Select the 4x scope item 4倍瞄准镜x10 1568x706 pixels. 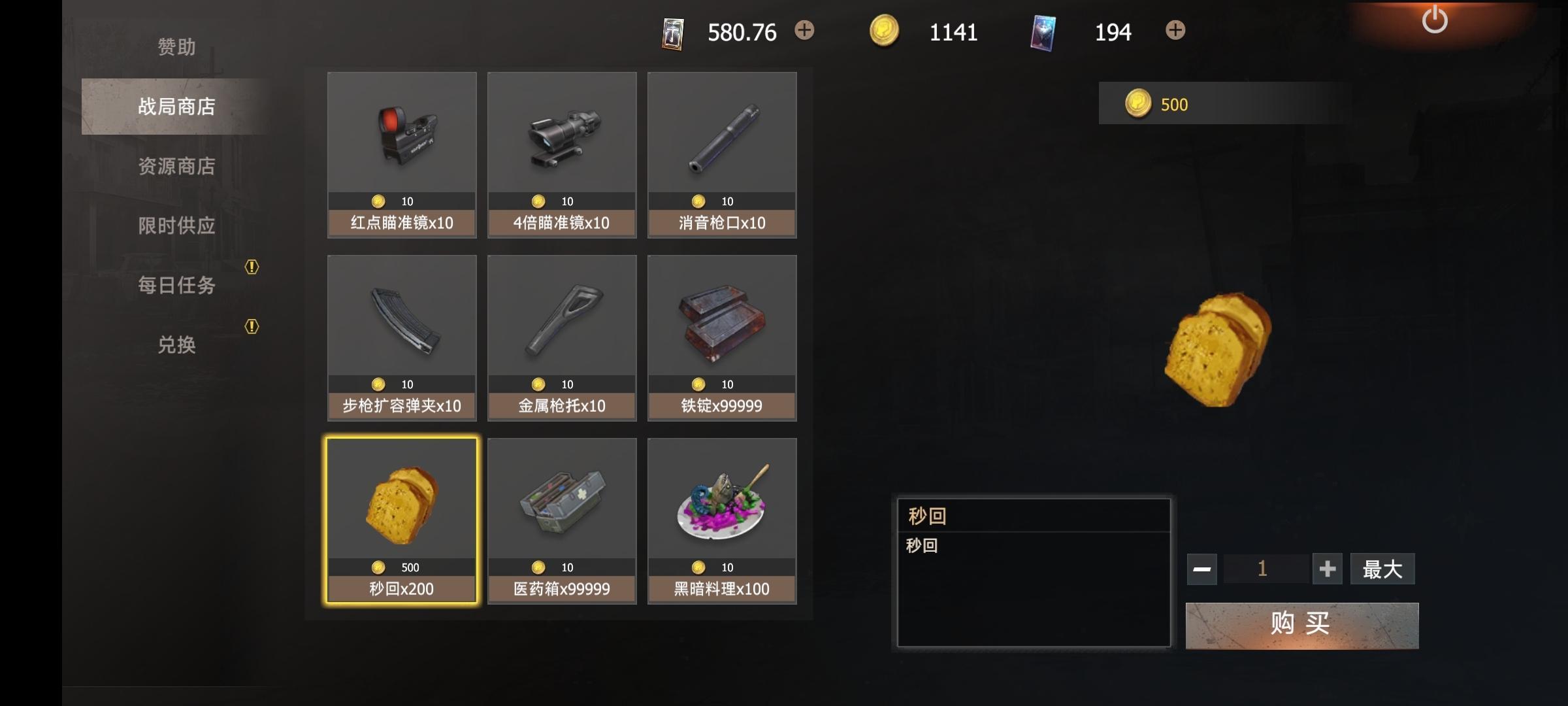[562, 155]
